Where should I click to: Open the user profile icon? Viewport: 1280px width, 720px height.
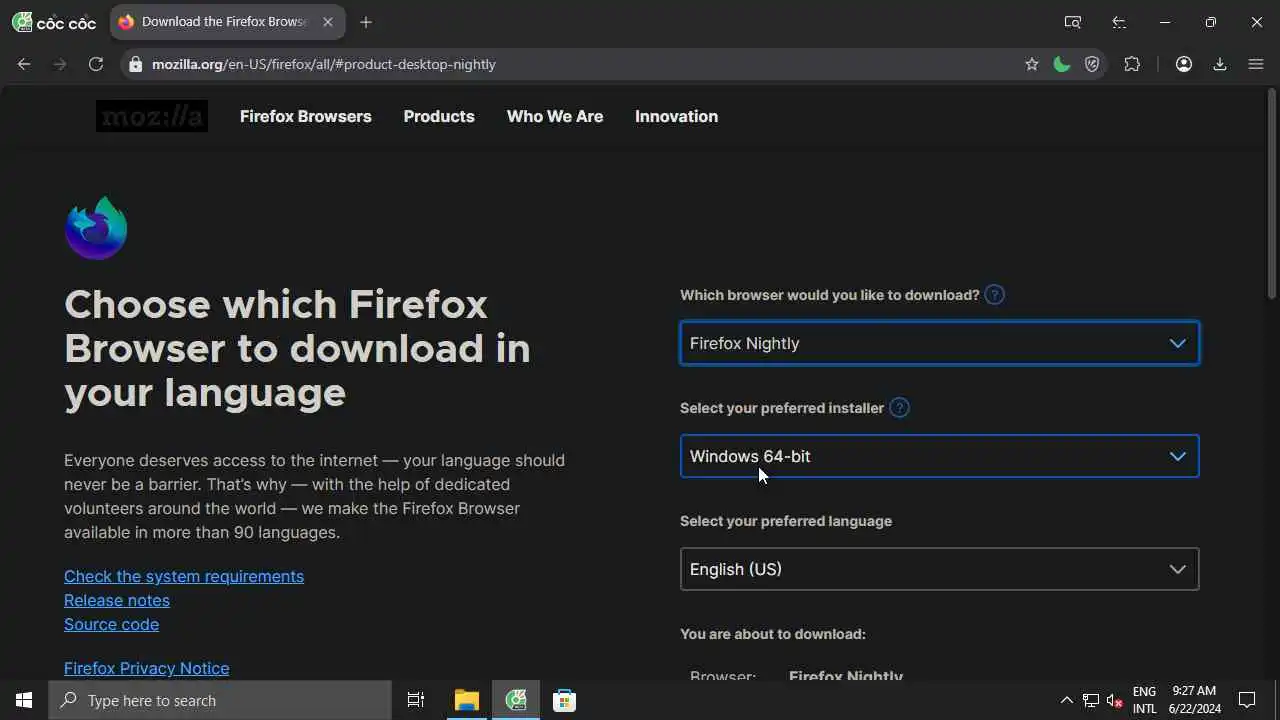tap(1184, 64)
